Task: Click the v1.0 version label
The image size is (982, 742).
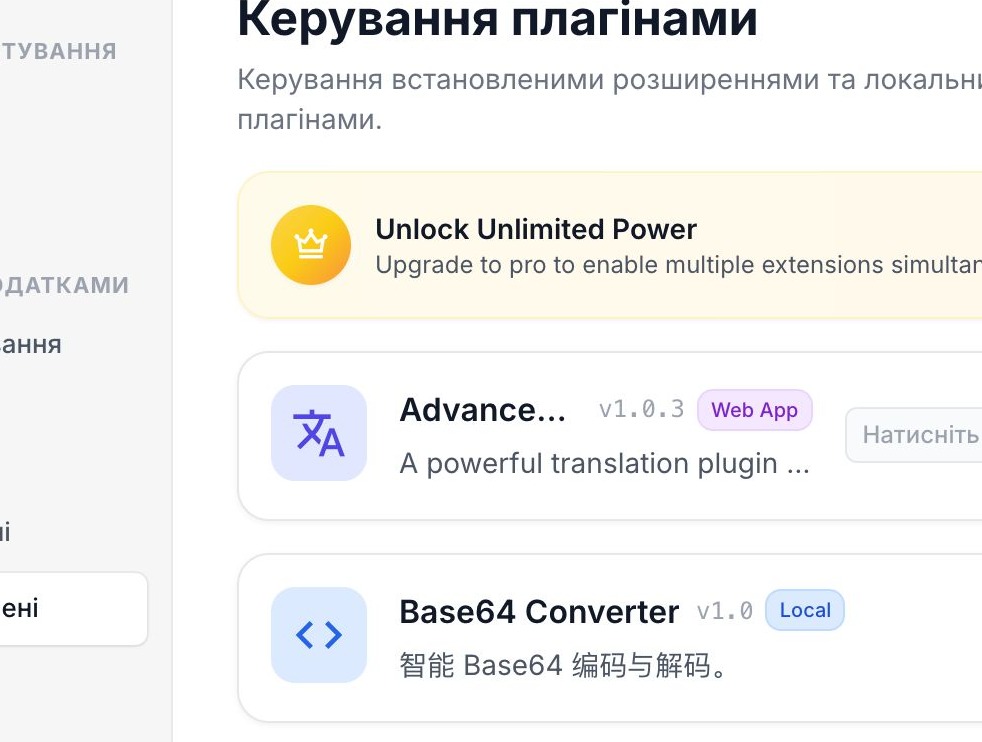Action: [x=725, y=611]
